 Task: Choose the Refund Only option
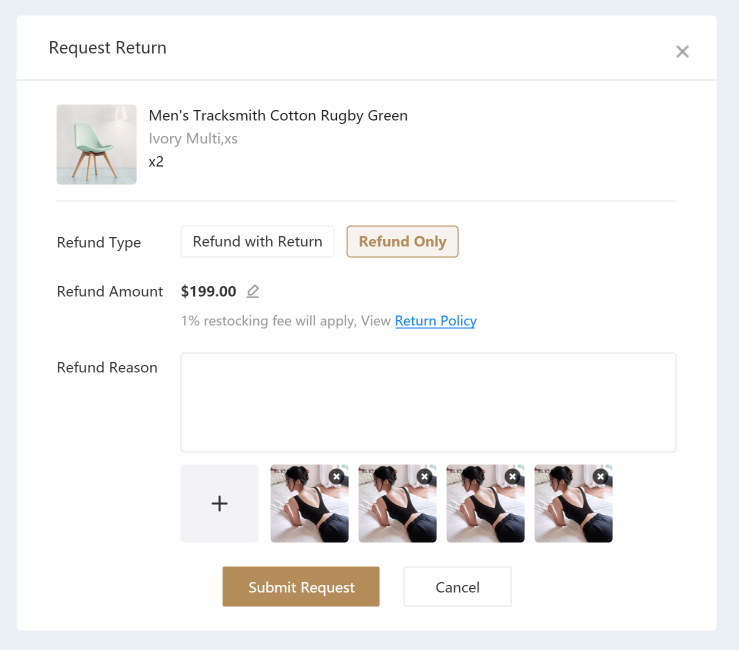coord(402,242)
